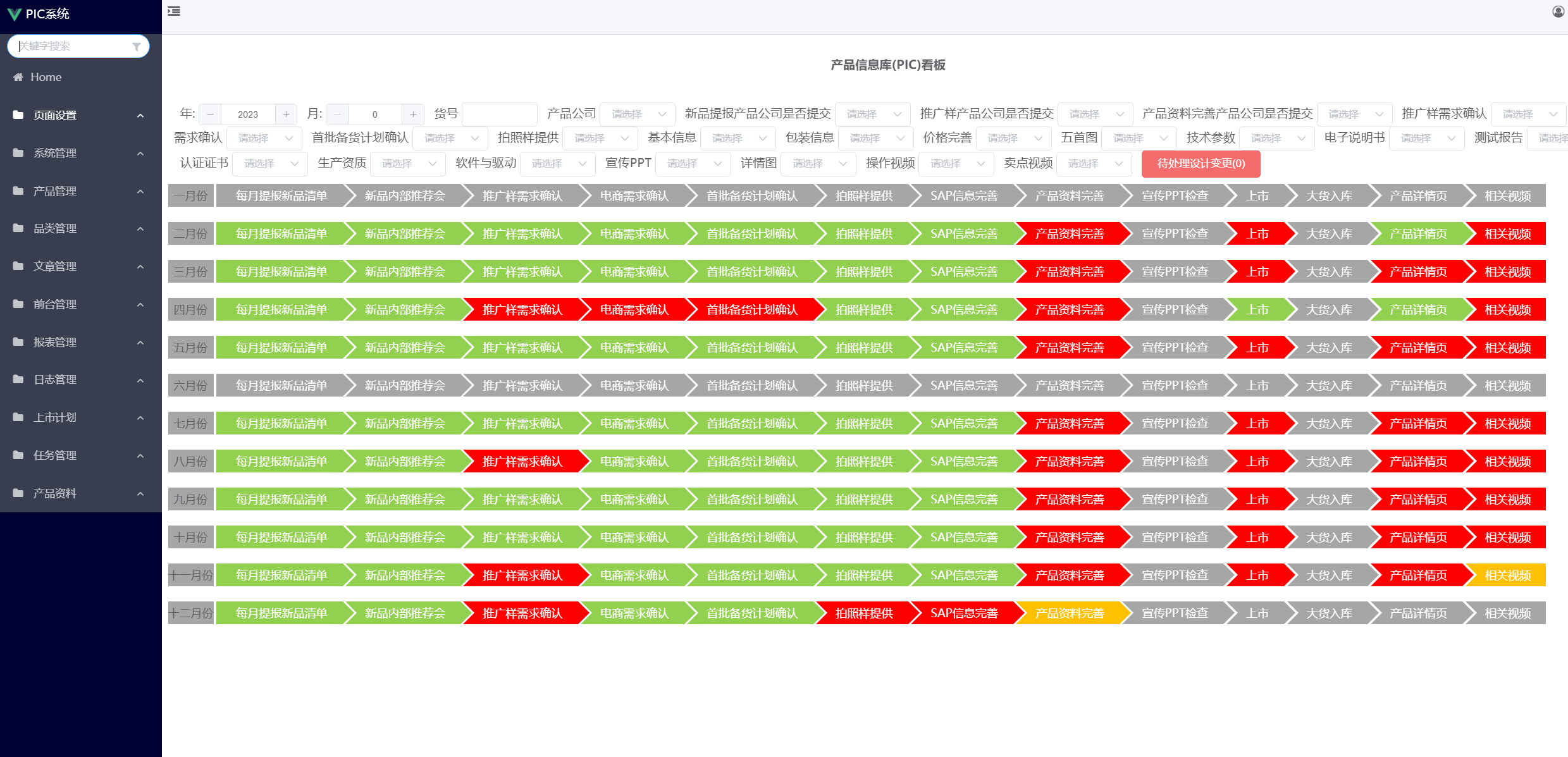Open the 报表管理 menu item

(x=81, y=342)
